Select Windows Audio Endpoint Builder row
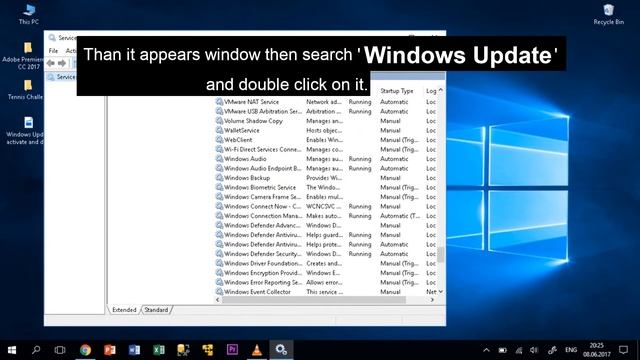640x360 pixels. 326,168
